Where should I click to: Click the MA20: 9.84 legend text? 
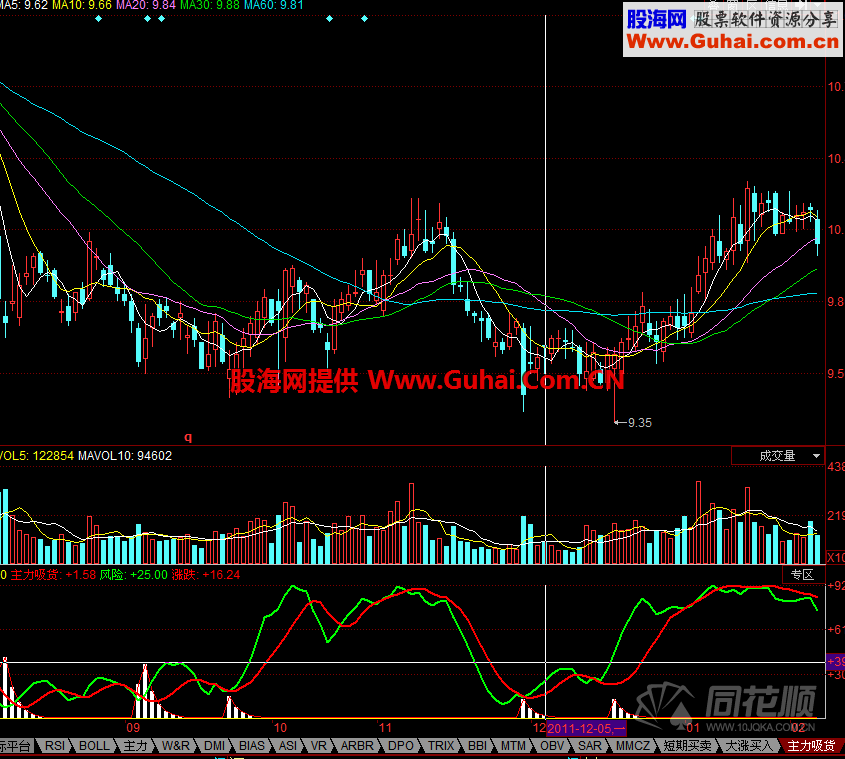pos(146,5)
